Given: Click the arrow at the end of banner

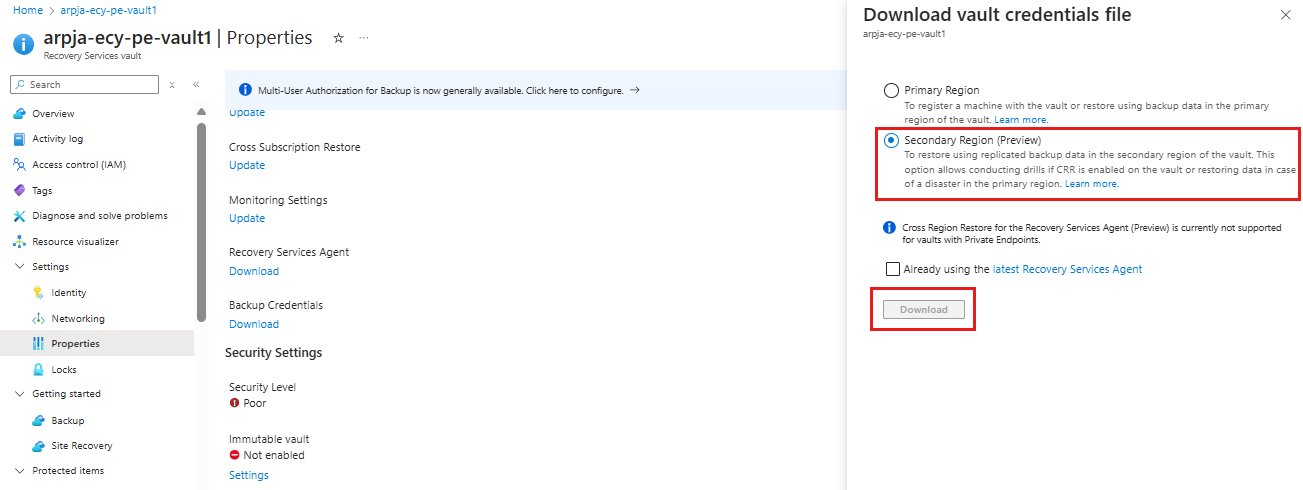Looking at the screenshot, I should pos(635,90).
